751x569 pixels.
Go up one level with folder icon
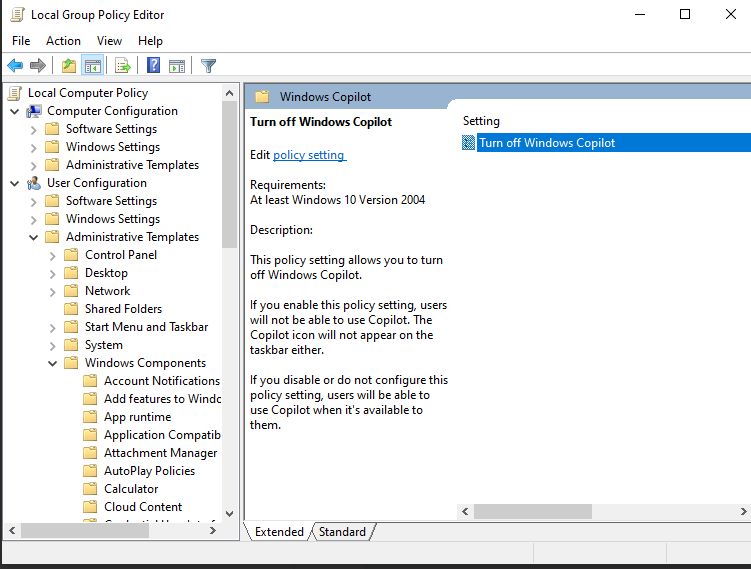coord(69,65)
